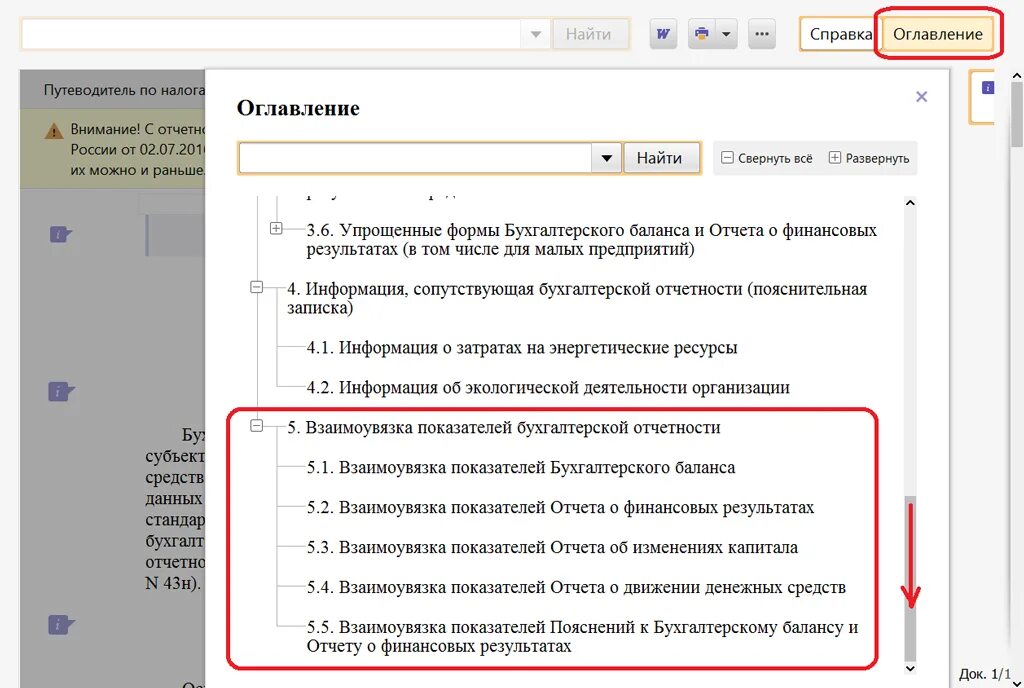Expand section 3.6 tree node

[x=276, y=228]
